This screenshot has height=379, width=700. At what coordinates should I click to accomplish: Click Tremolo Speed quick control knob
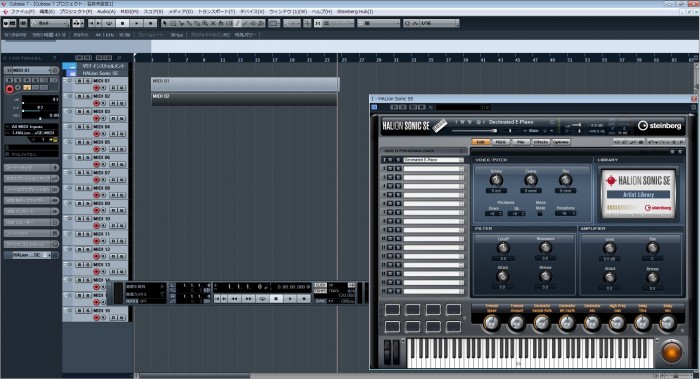pyautogui.click(x=492, y=322)
